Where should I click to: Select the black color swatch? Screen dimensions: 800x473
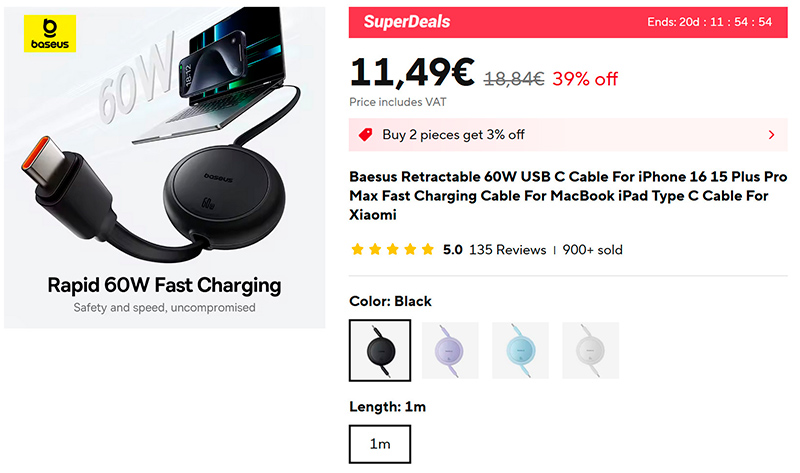(x=379, y=350)
